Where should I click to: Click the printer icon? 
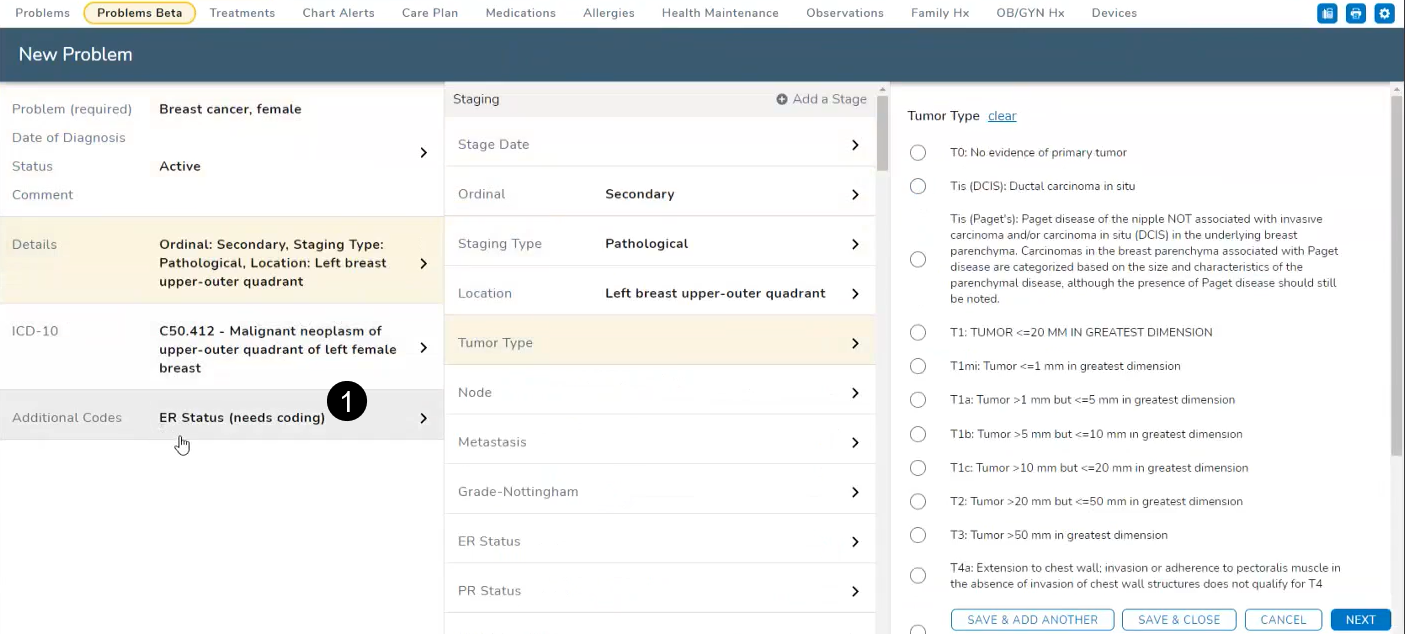pyautogui.click(x=1356, y=13)
